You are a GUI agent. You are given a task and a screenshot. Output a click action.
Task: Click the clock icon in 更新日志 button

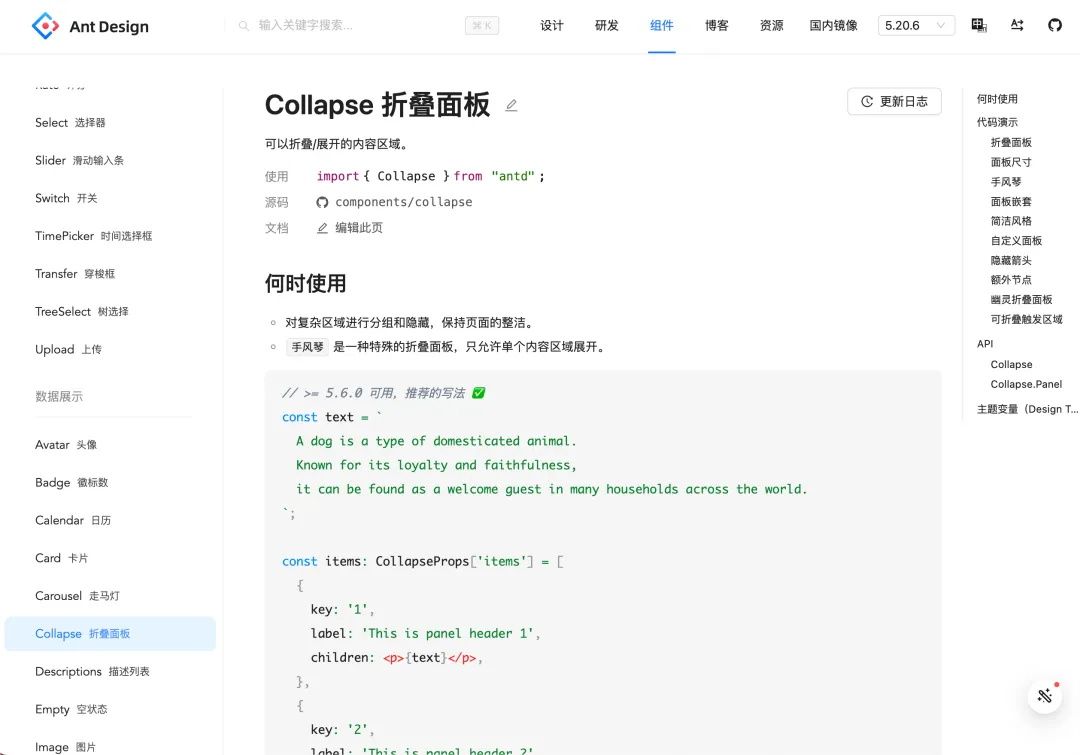867,101
